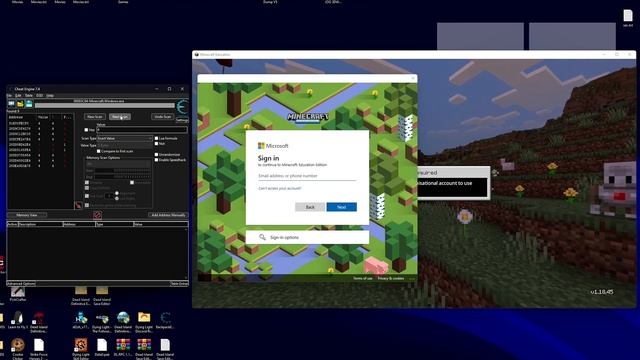
Task: Toggle the Not checkbox
Action: pyautogui.click(x=156, y=144)
